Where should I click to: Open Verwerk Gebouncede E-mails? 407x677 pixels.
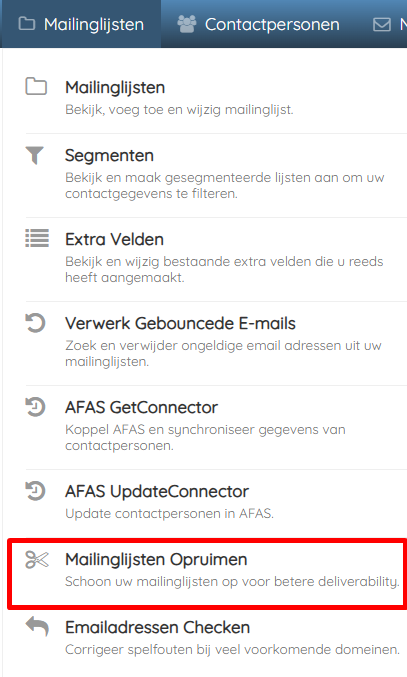pos(216,343)
